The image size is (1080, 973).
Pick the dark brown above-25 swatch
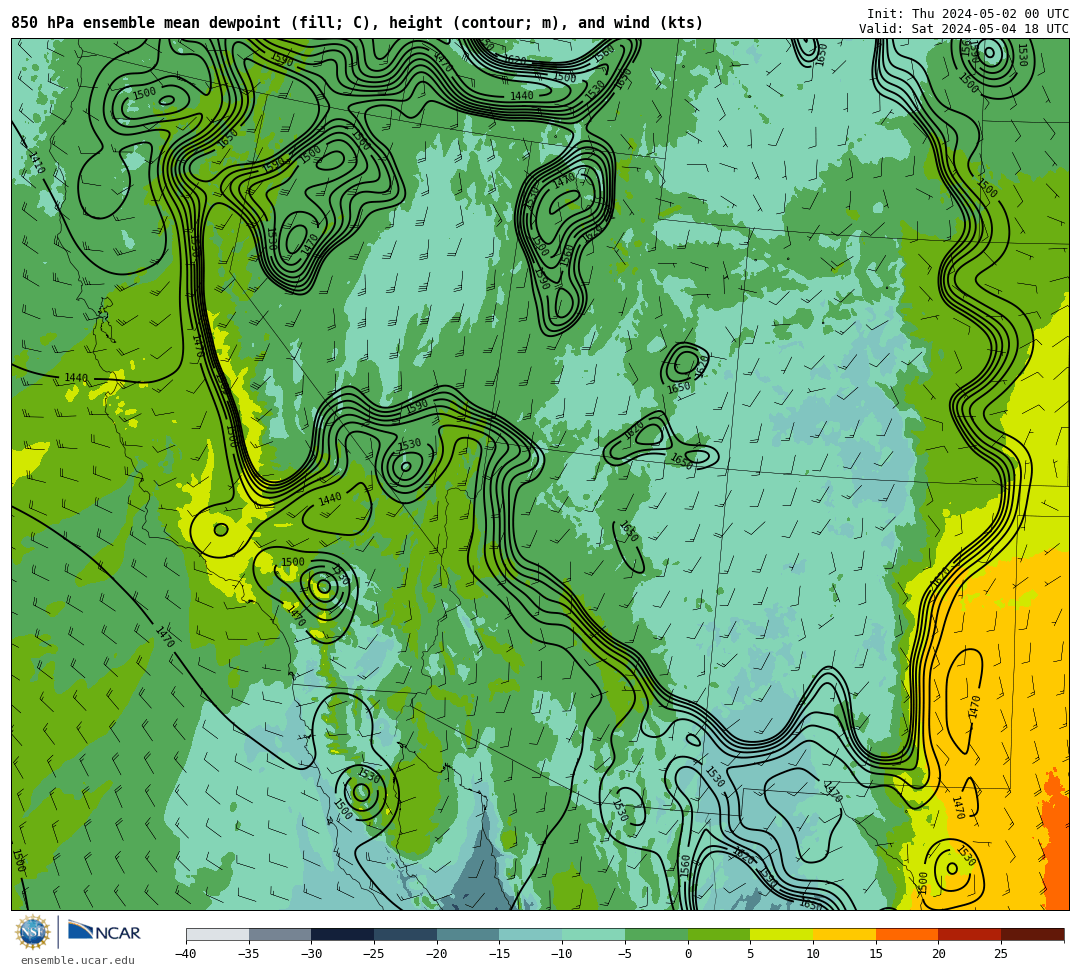(x=1032, y=934)
